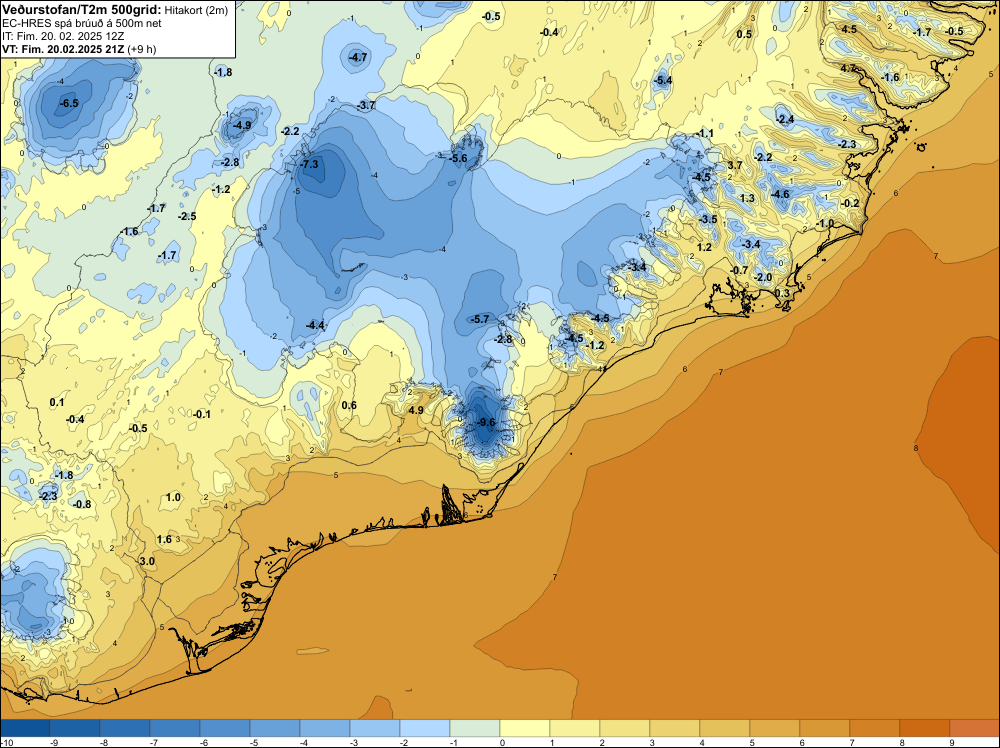1000x748 pixels.
Task: Click the title "Veðurstofan/T2m 500grid:"
Action: coord(82,10)
